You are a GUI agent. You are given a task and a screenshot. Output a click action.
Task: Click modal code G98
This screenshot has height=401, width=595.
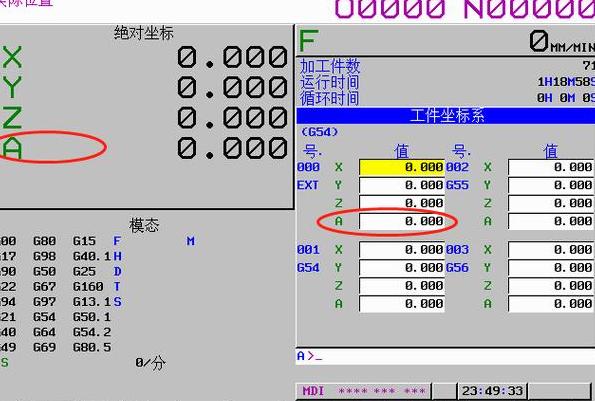pos(45,256)
